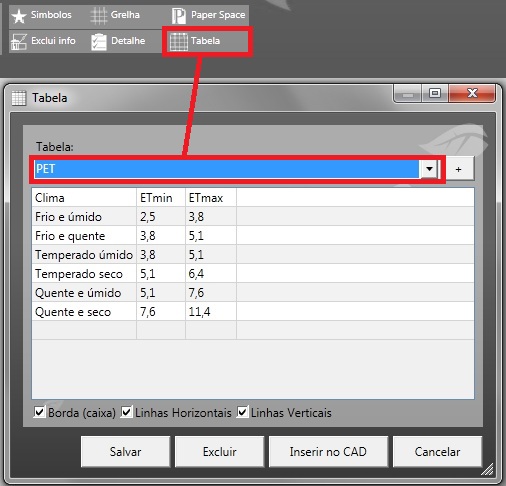The height and width of the screenshot is (486, 506).
Task: Select the Grelha grid icon
Action: pos(99,16)
